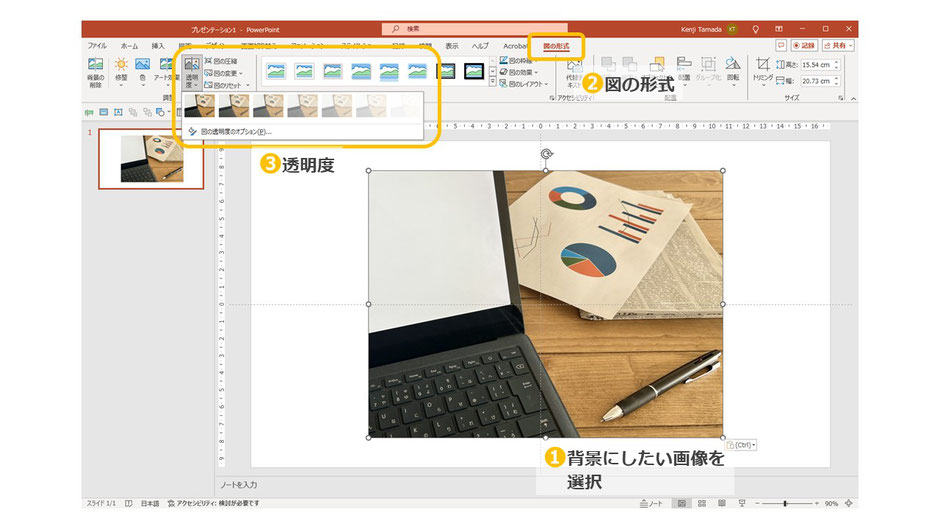Switch to the ヘルプ tab
This screenshot has width=940, height=529.
[480, 46]
